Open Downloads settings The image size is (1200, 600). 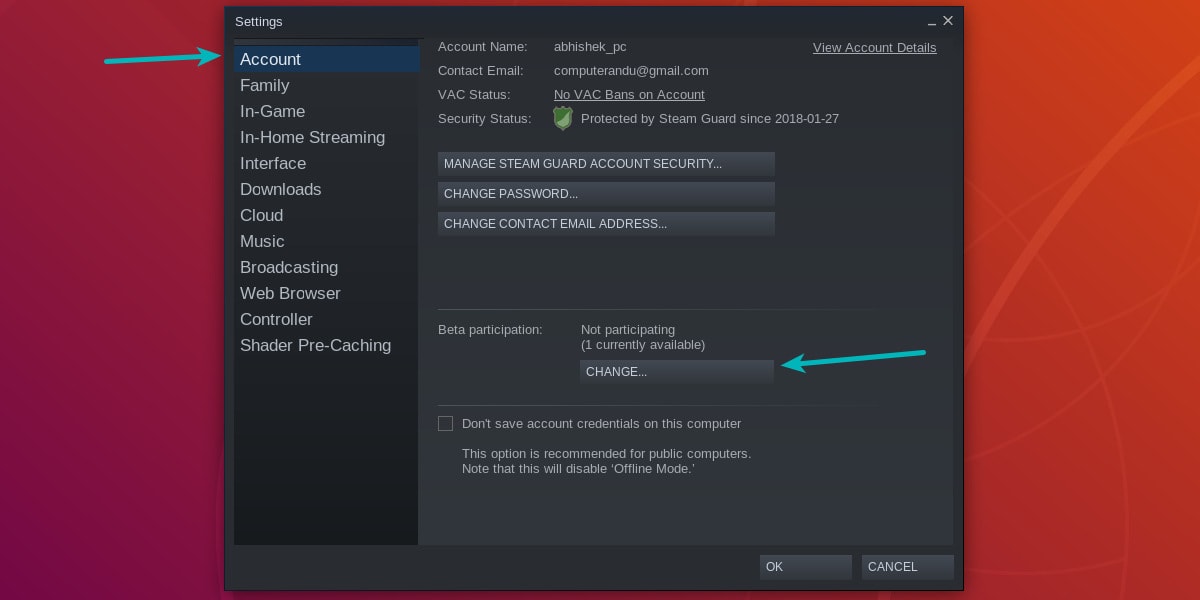(280, 189)
